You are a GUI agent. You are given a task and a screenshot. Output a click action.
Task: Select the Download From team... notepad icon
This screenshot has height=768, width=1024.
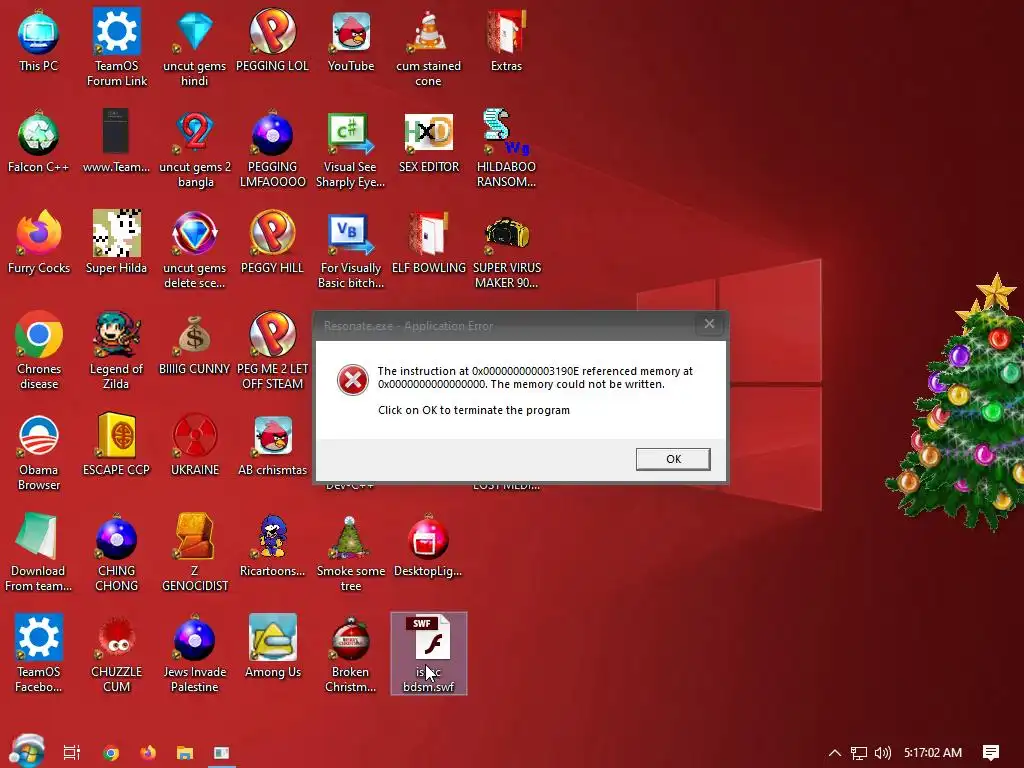pos(39,552)
